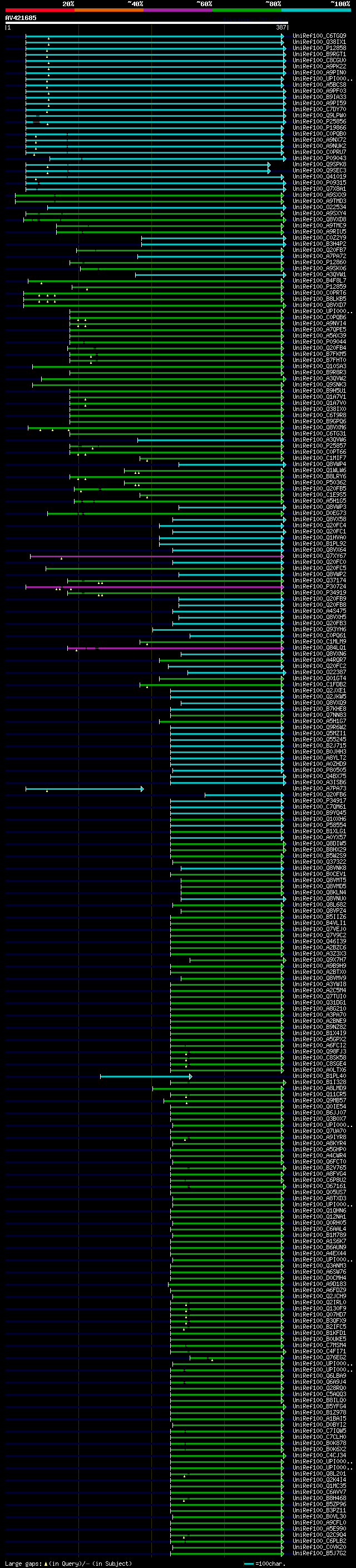Click the green ~80% identity legend segment
The height and width of the screenshot is (1568, 356).
(247, 10)
